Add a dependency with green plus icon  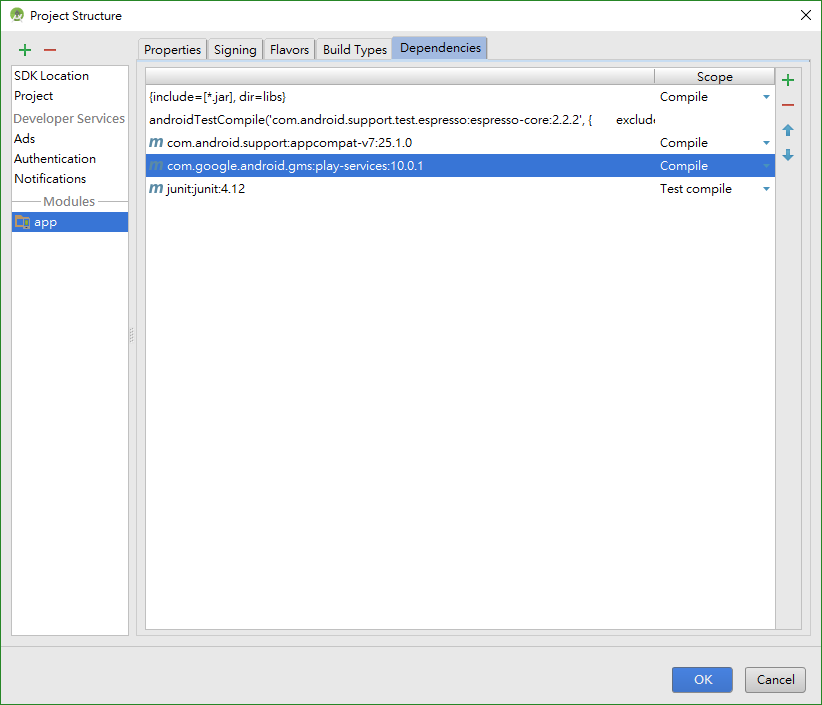tap(788, 80)
